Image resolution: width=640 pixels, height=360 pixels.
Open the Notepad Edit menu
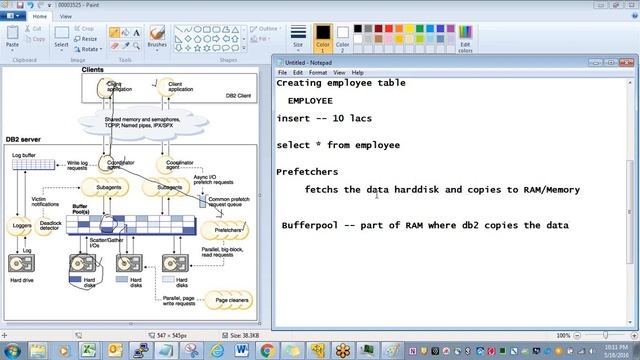[x=298, y=73]
